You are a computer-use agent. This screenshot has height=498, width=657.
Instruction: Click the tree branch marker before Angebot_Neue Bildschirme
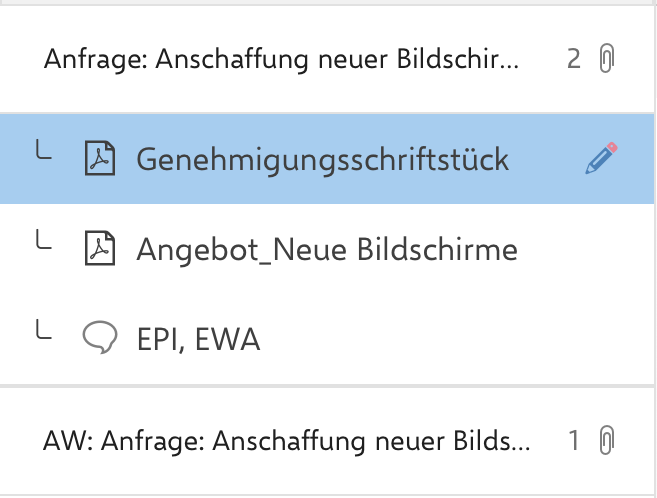(43, 244)
